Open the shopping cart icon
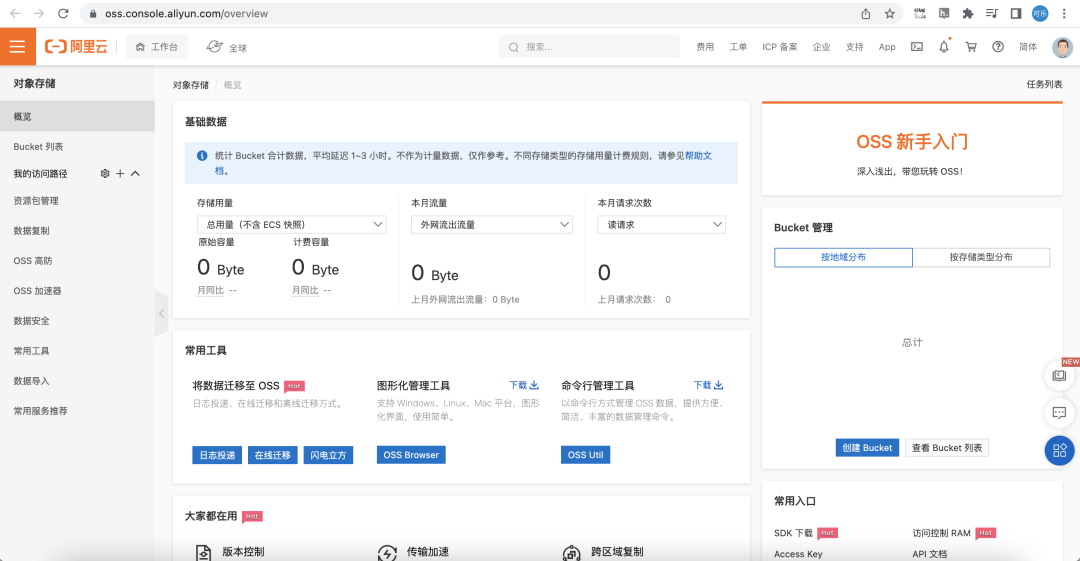 point(970,47)
